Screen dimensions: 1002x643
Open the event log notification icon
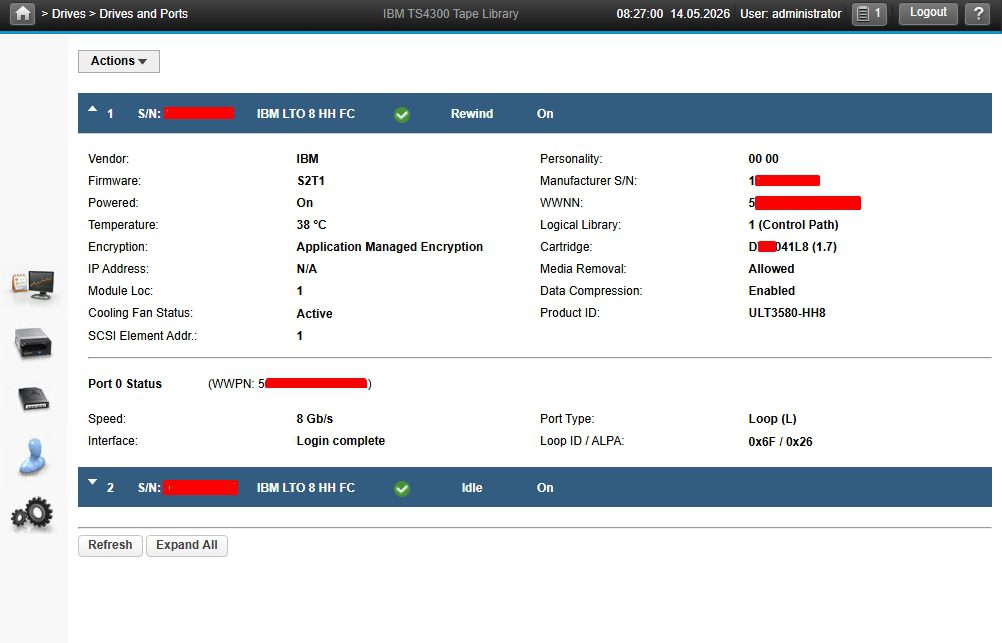click(x=869, y=13)
